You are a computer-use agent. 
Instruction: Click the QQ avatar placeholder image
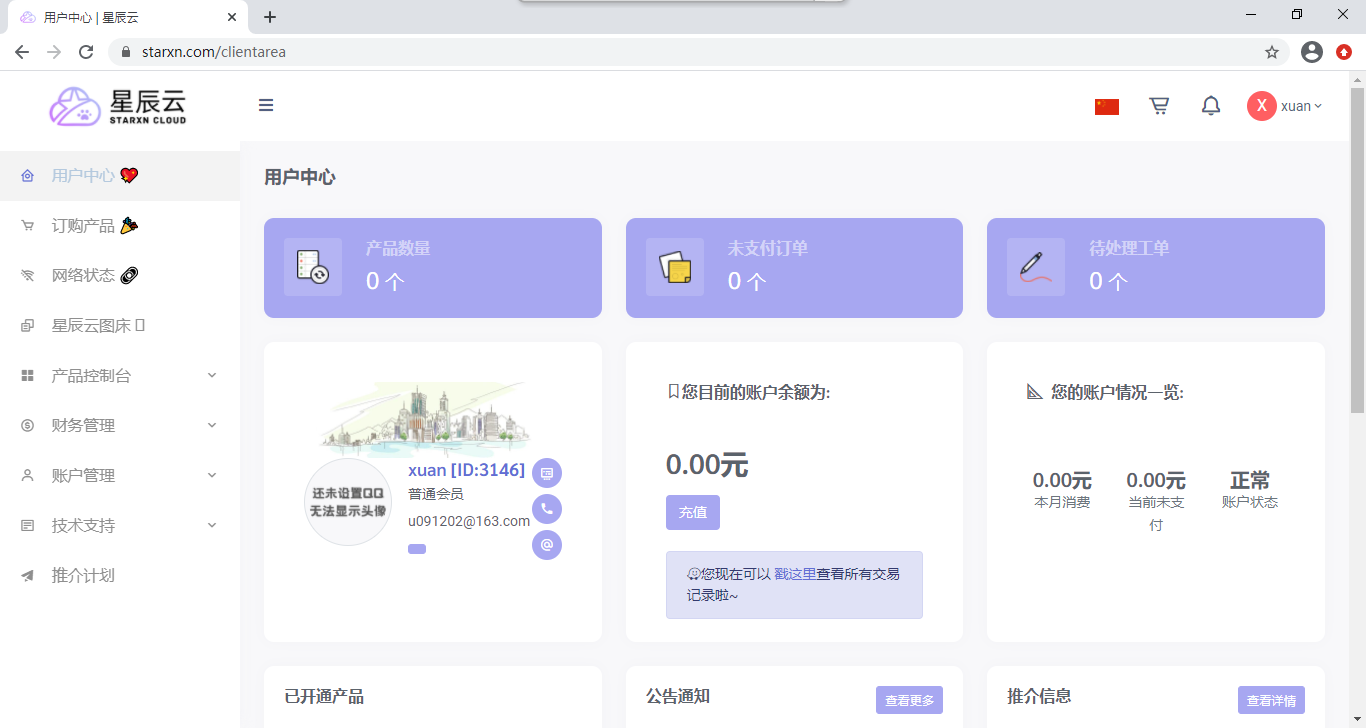348,502
